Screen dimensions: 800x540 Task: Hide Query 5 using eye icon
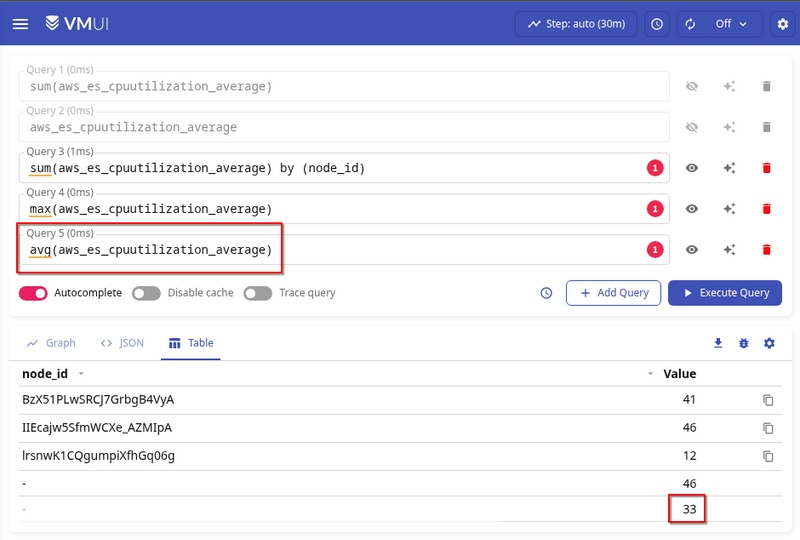[x=691, y=250]
